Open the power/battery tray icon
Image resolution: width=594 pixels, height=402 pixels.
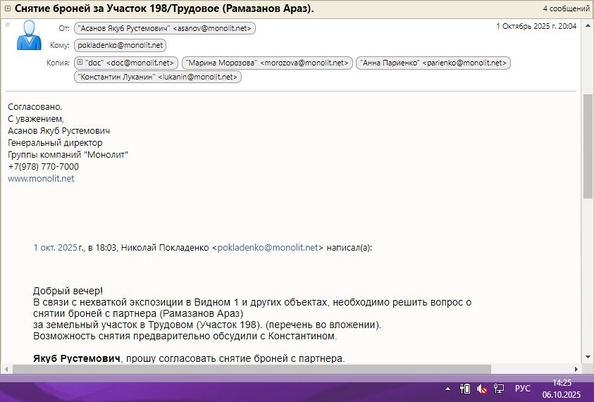pos(465,389)
